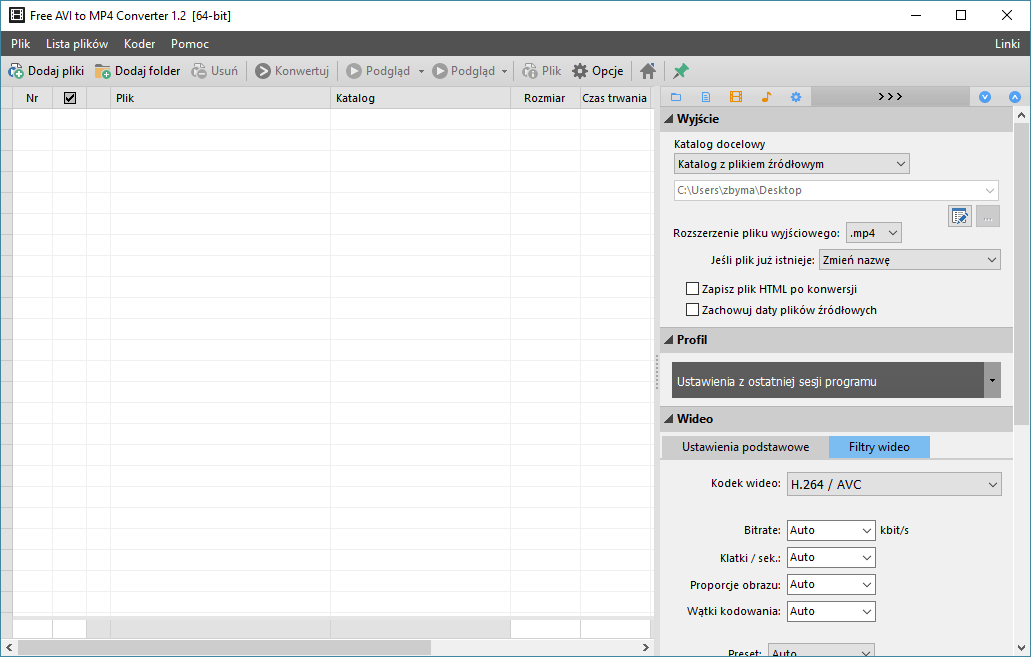
Task: Open the .mp4 output extension dropdown
Action: (x=873, y=233)
